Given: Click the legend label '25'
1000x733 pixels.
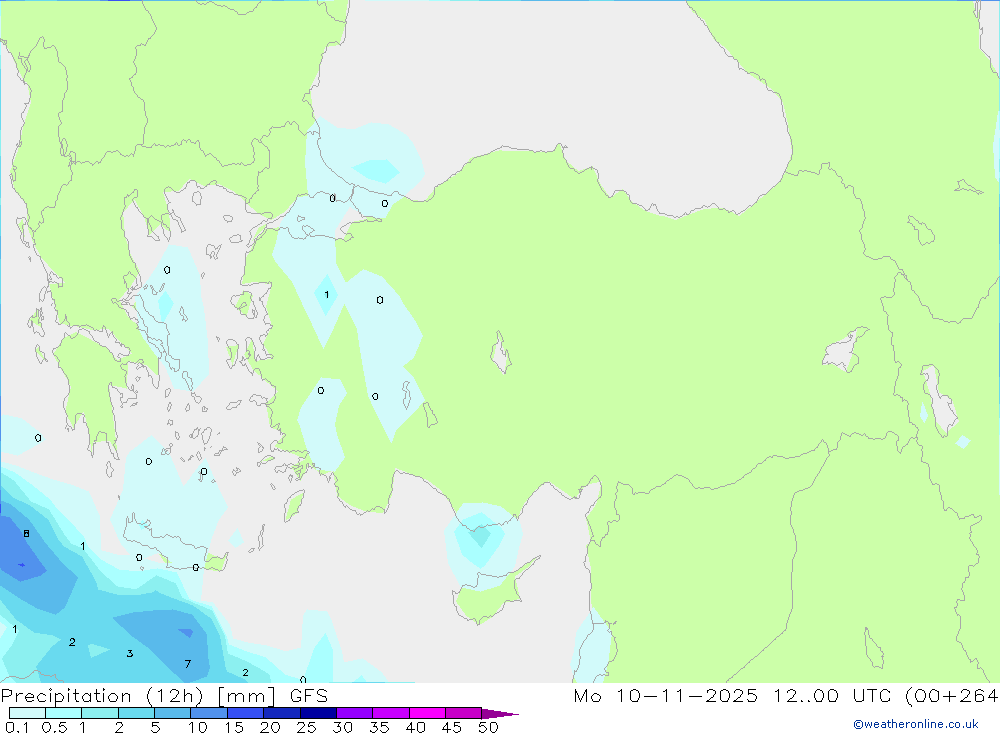Looking at the screenshot, I should tap(307, 727).
